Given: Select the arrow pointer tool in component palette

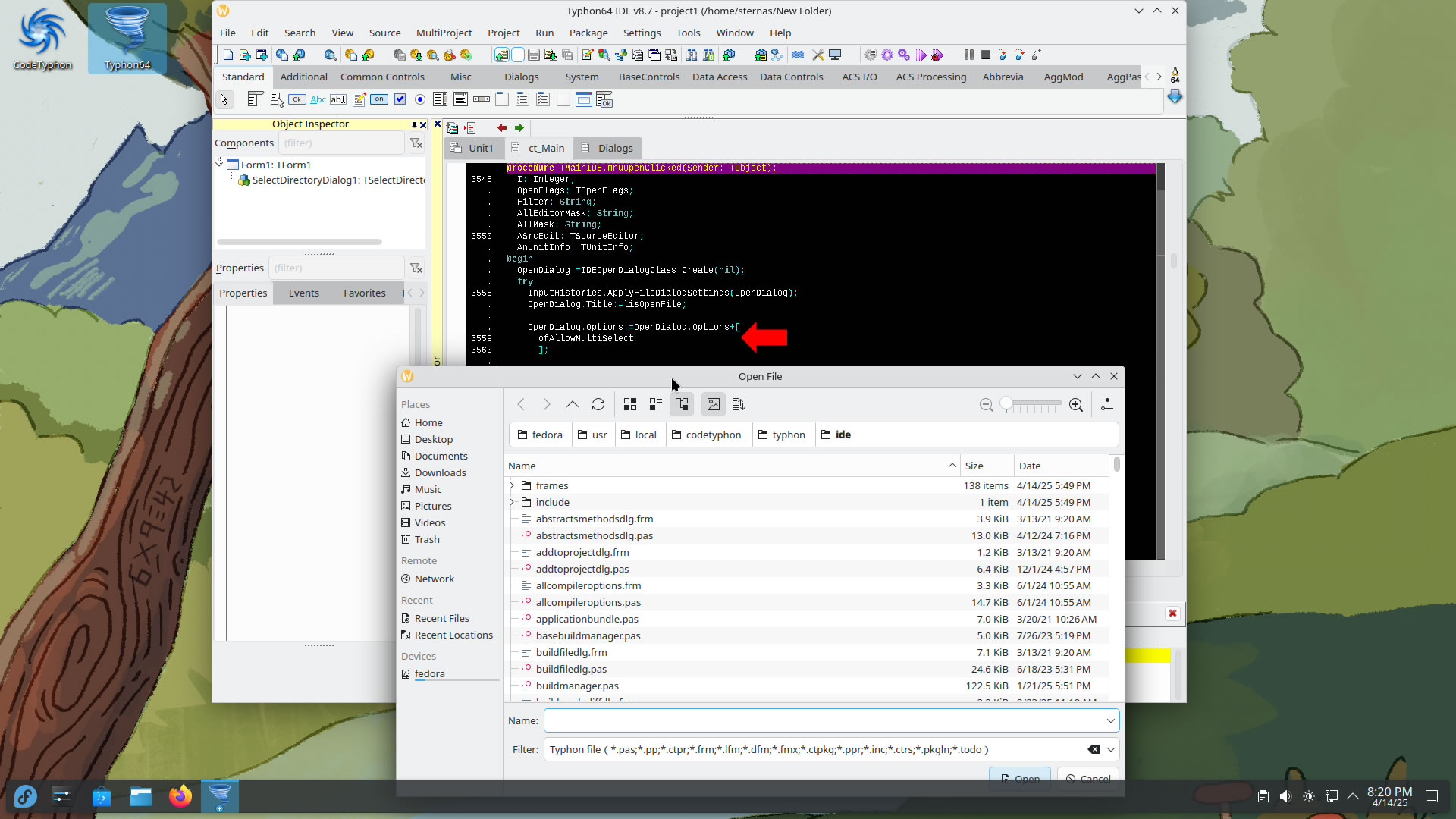Looking at the screenshot, I should pyautogui.click(x=224, y=99).
